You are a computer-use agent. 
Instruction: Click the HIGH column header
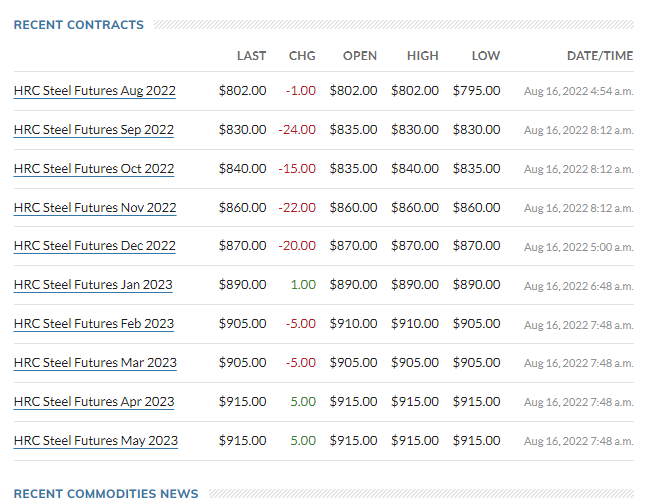pyautogui.click(x=423, y=56)
